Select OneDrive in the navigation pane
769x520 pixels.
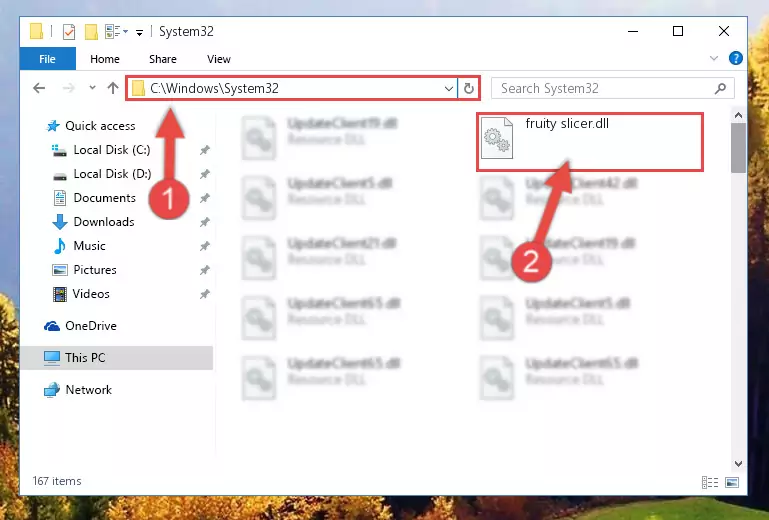pyautogui.click(x=91, y=326)
